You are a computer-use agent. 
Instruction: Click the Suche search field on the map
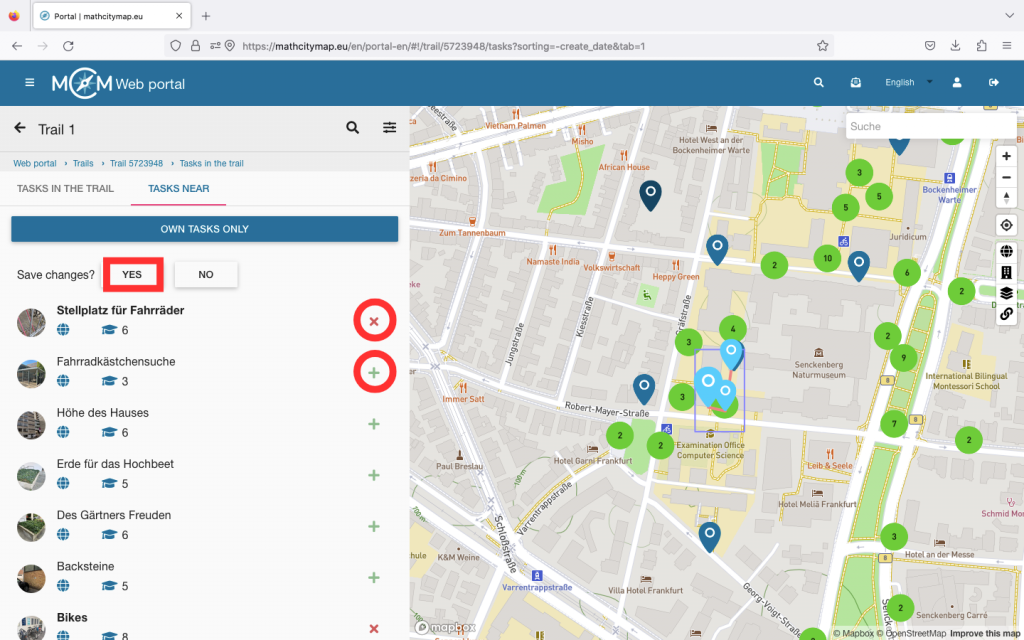(930, 126)
